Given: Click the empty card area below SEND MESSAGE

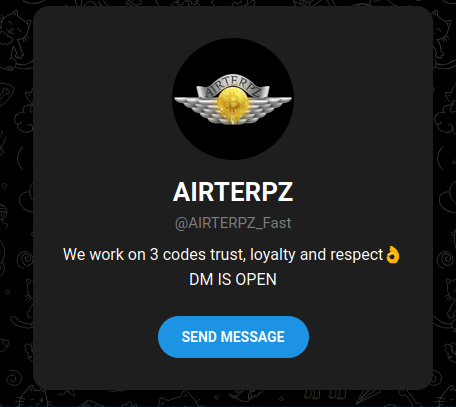Looking at the screenshot, I should pyautogui.click(x=233, y=373).
